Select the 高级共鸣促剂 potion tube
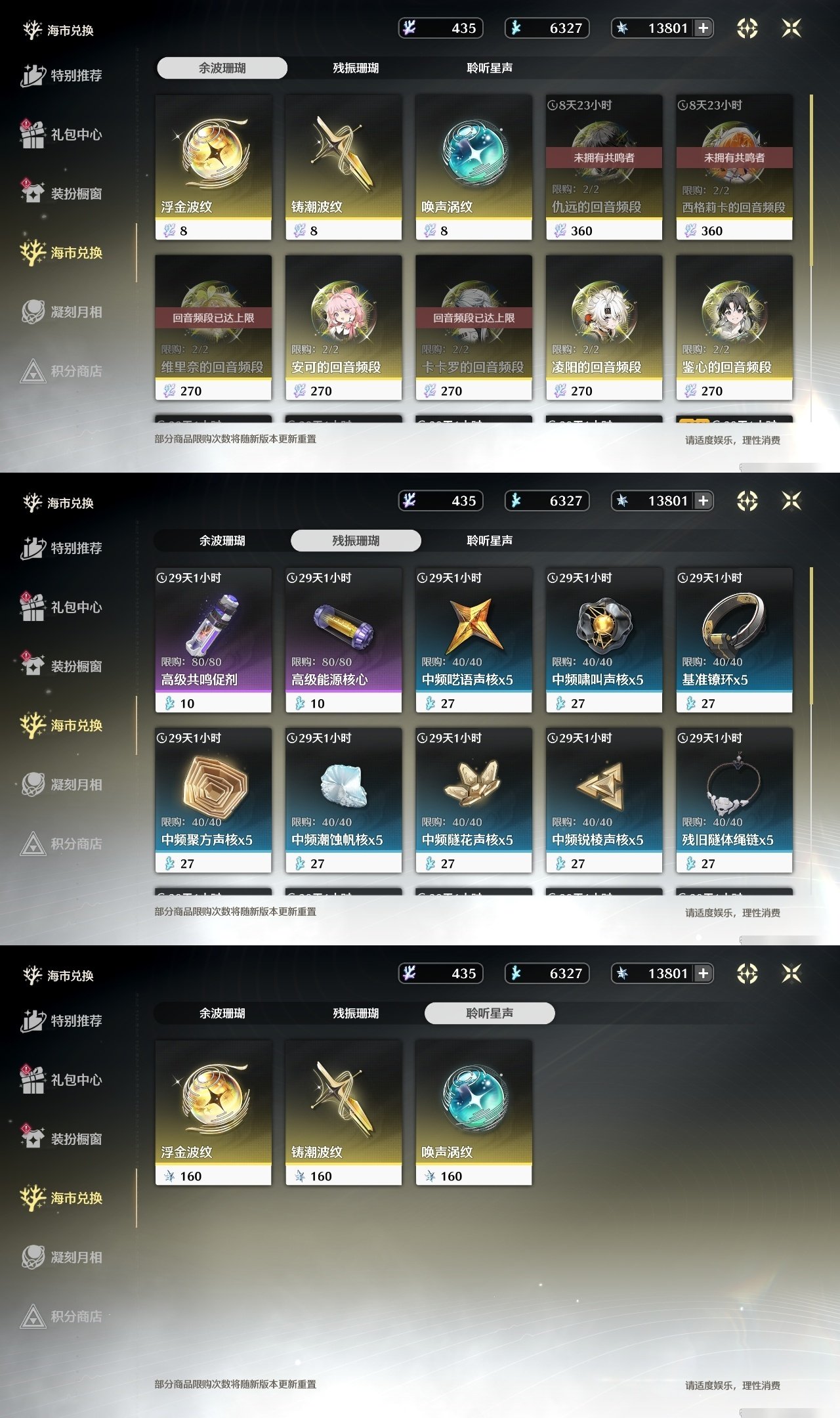This screenshot has height=1418, width=840. coord(213,640)
